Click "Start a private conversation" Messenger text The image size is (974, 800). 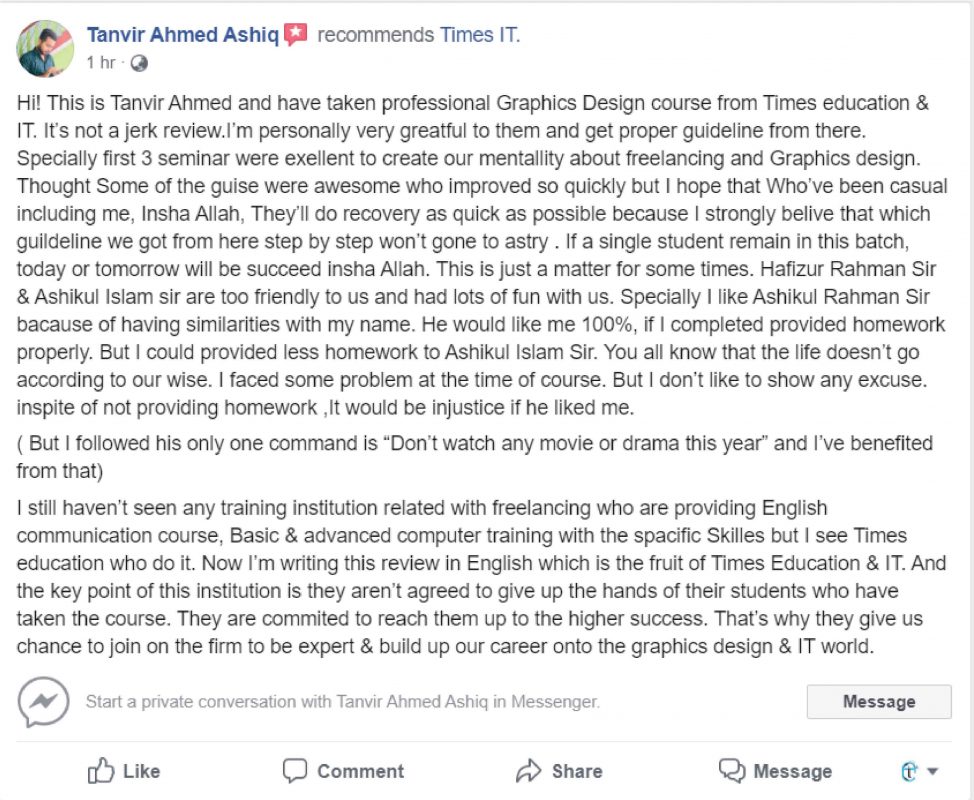pos(342,702)
